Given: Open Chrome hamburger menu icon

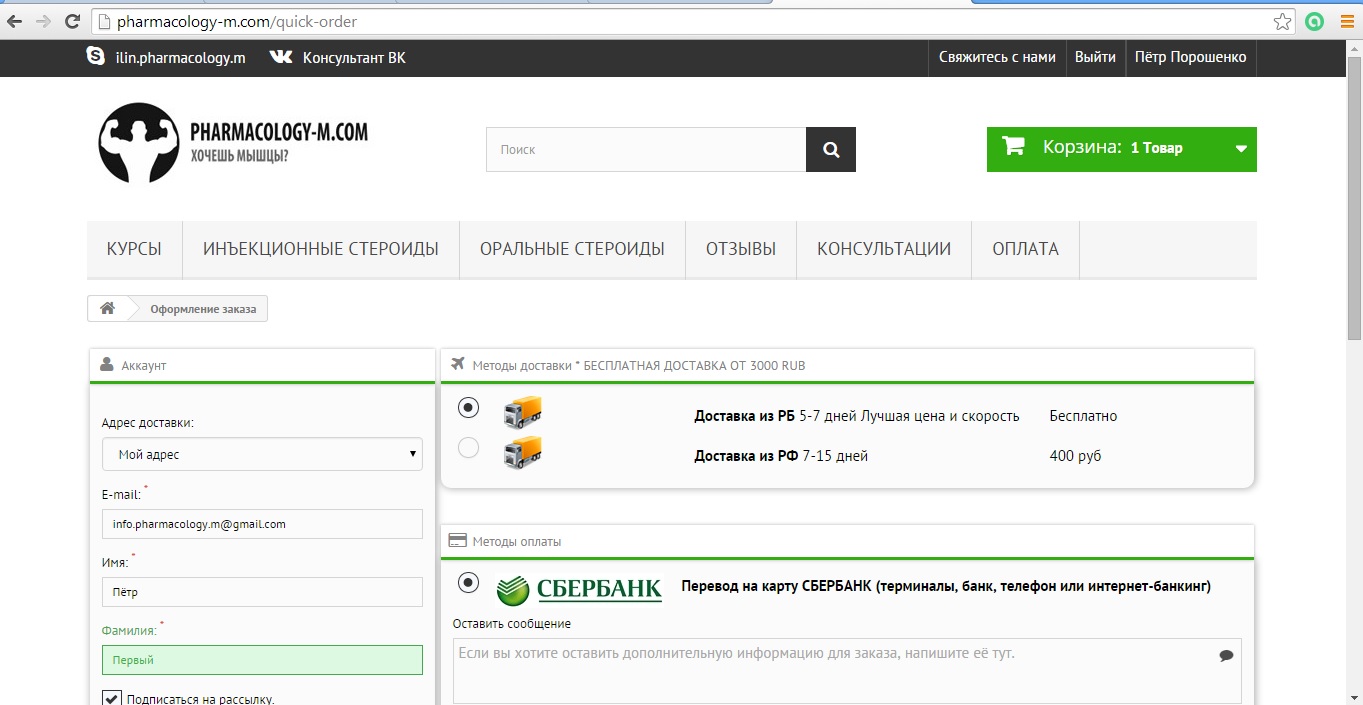Looking at the screenshot, I should pos(1347,21).
